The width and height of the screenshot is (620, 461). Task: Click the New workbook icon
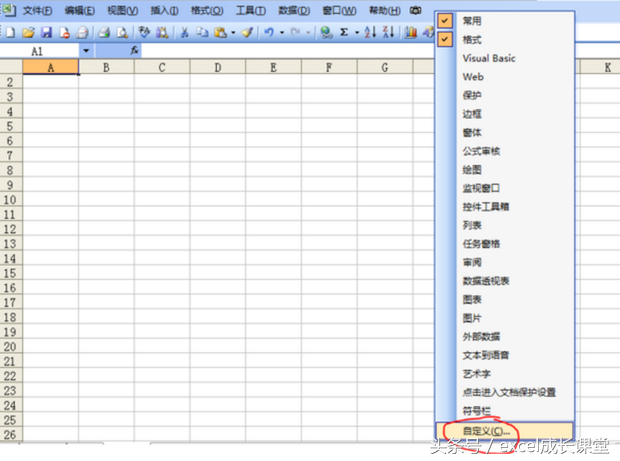10,32
